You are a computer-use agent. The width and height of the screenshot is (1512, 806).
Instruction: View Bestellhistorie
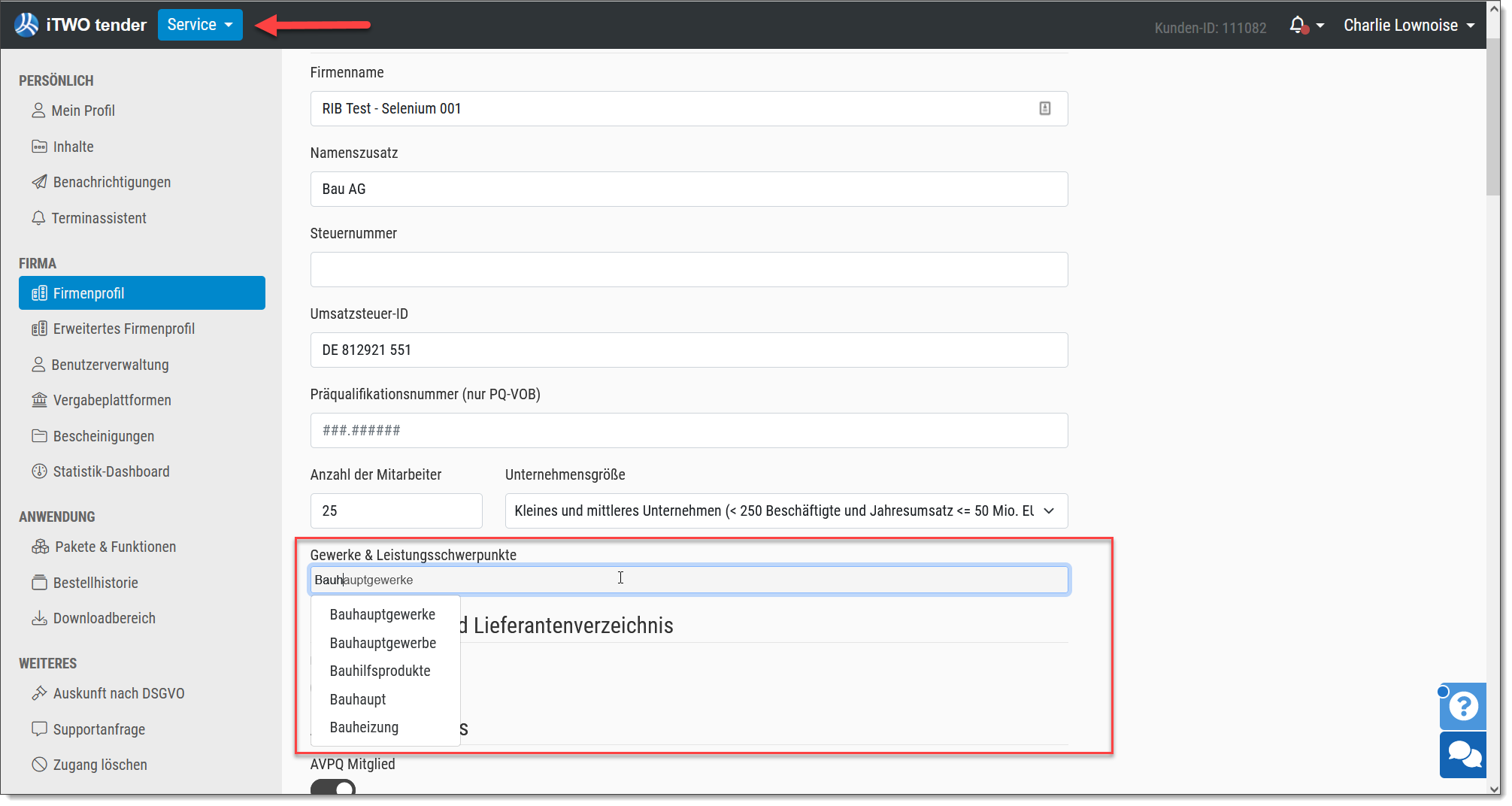click(84, 583)
